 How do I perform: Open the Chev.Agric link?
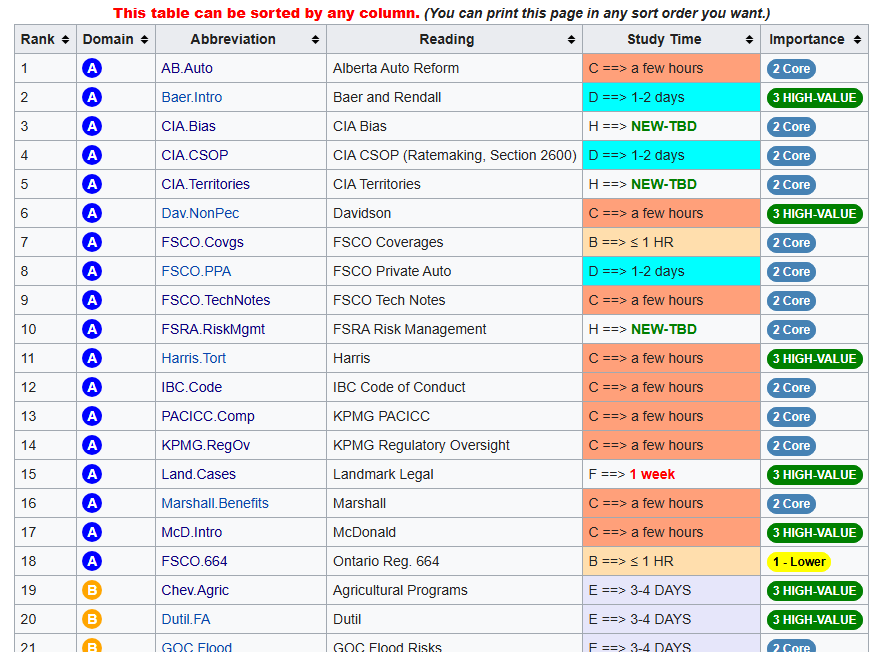pyautogui.click(x=195, y=591)
